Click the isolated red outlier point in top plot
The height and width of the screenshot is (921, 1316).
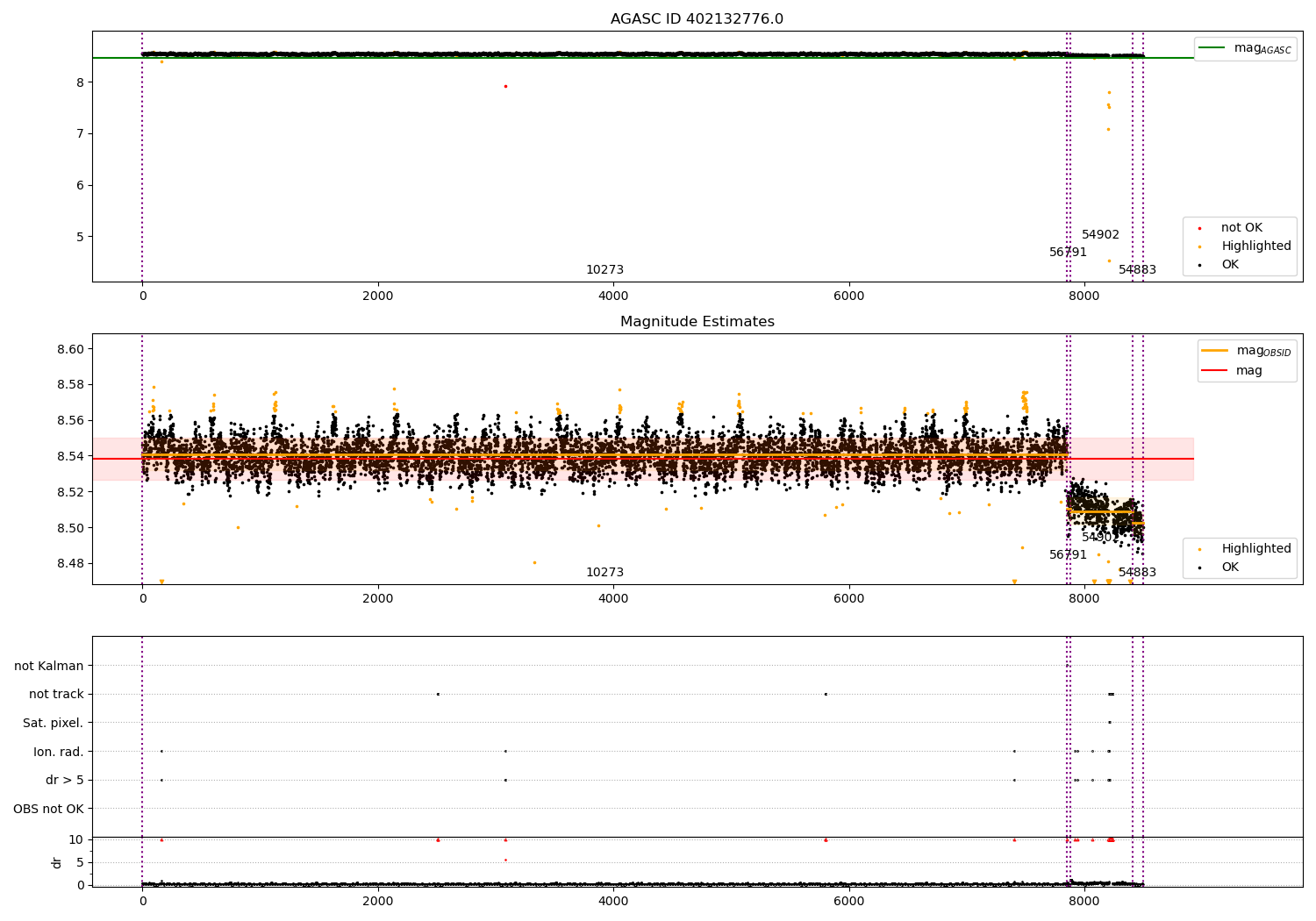505,86
